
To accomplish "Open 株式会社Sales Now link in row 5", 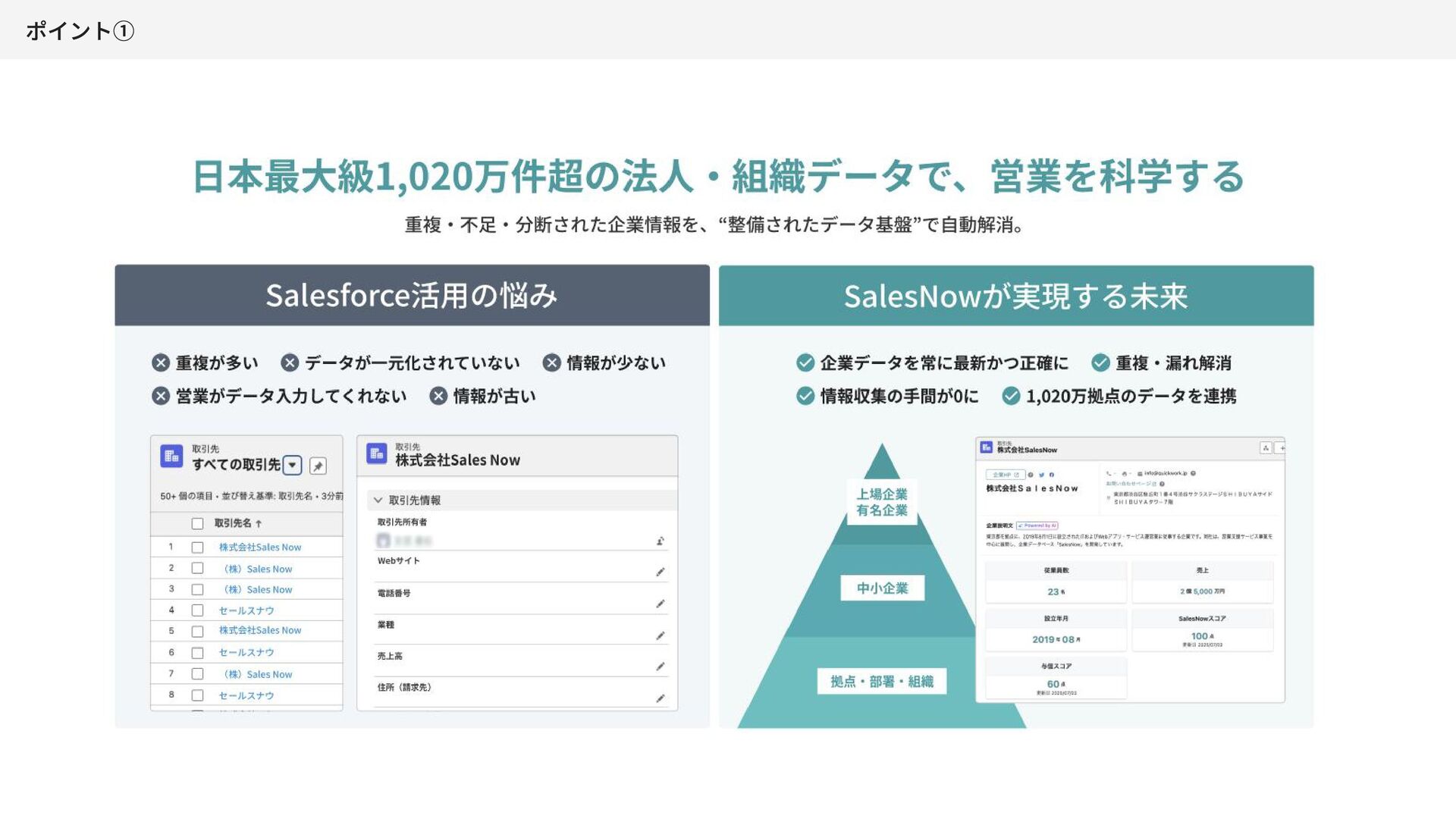I will pyautogui.click(x=260, y=630).
